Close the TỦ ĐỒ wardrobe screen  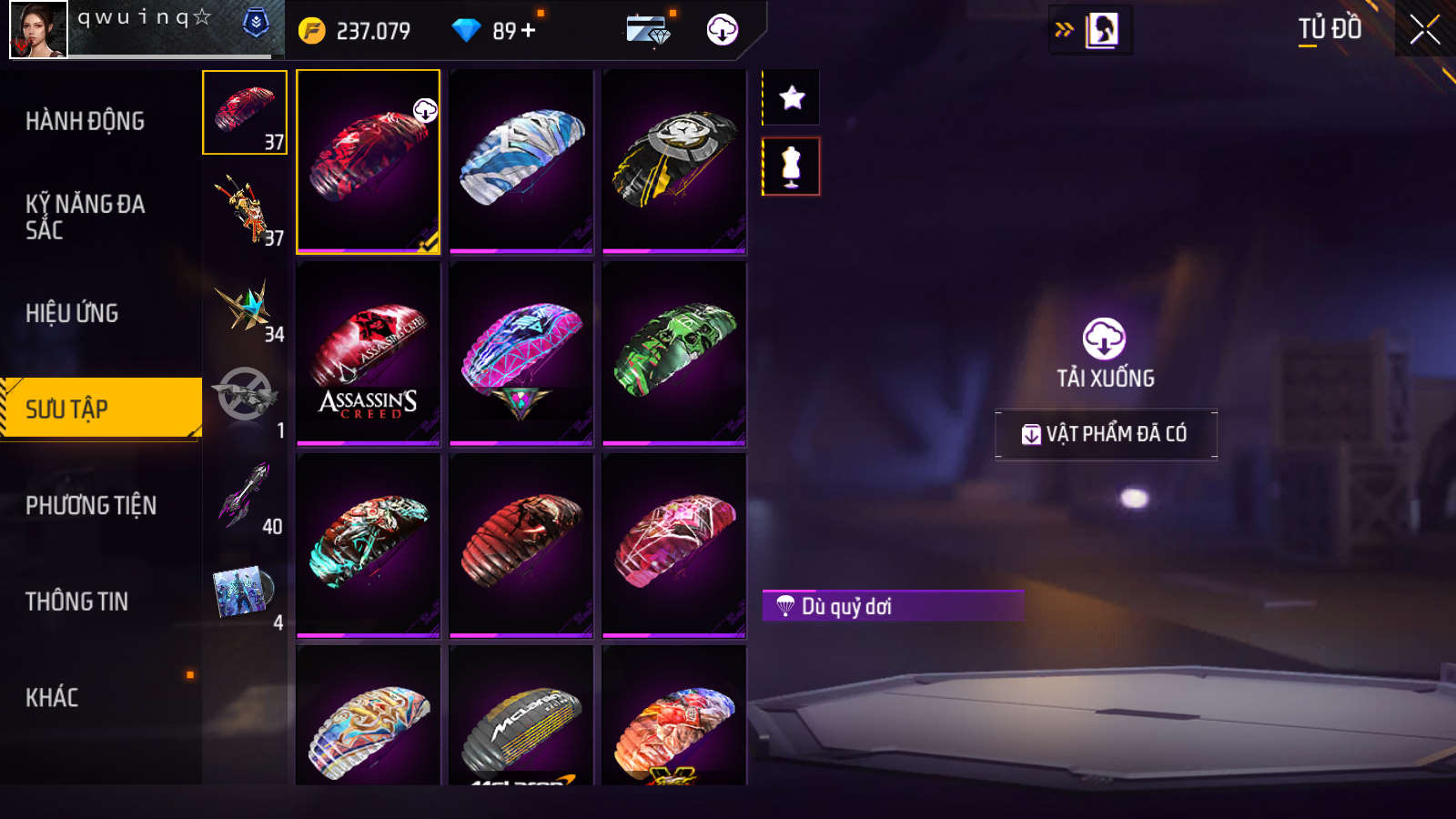click(1425, 30)
